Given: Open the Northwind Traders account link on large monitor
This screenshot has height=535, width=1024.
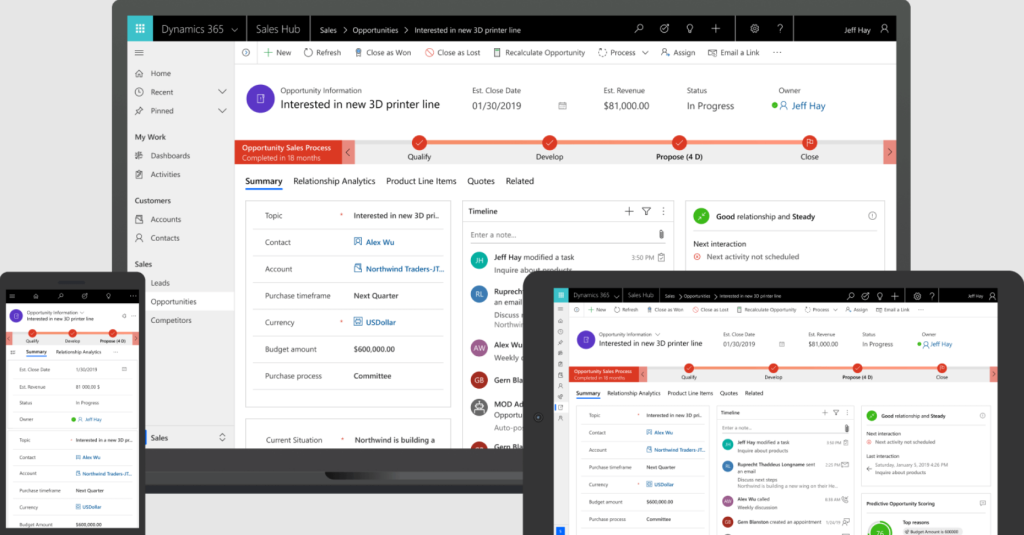Looking at the screenshot, I should tap(396, 269).
